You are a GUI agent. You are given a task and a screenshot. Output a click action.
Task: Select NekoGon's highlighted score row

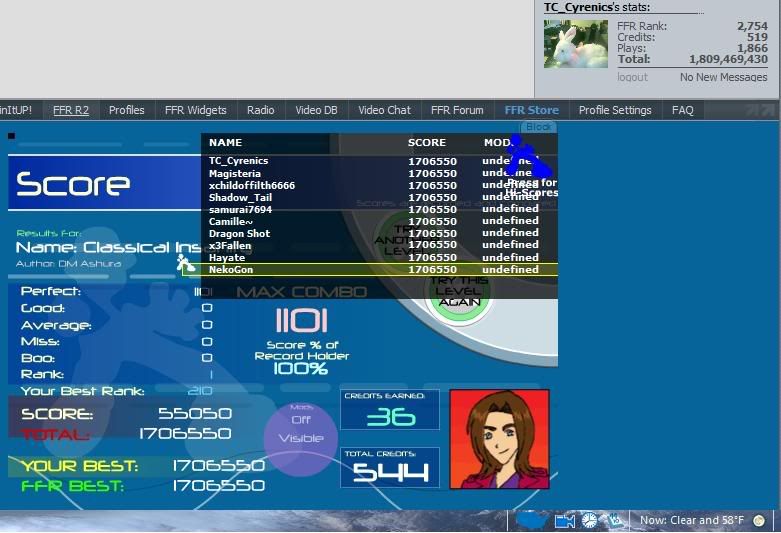coord(379,270)
